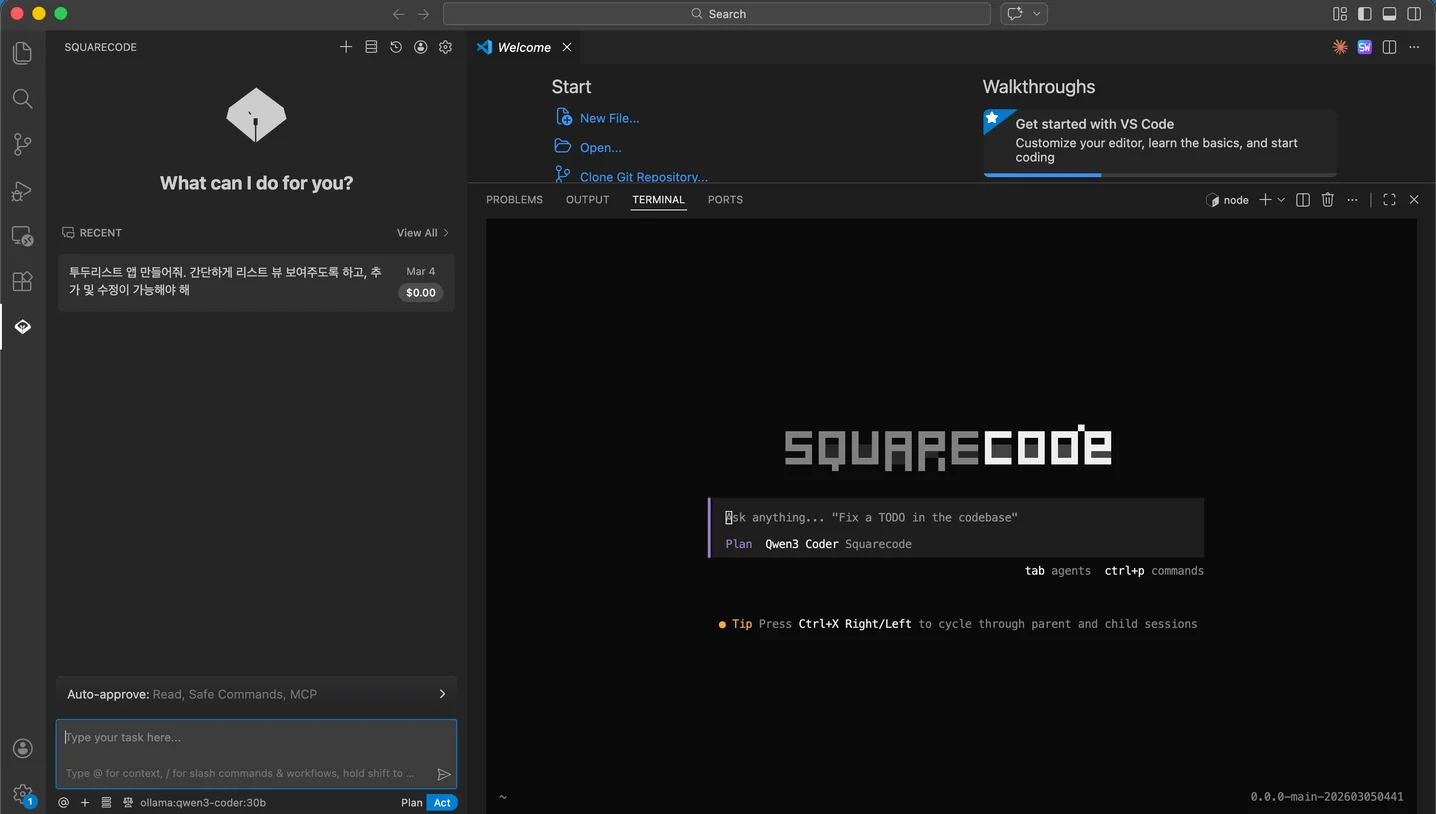Maximize the terminal panel size

1389,200
